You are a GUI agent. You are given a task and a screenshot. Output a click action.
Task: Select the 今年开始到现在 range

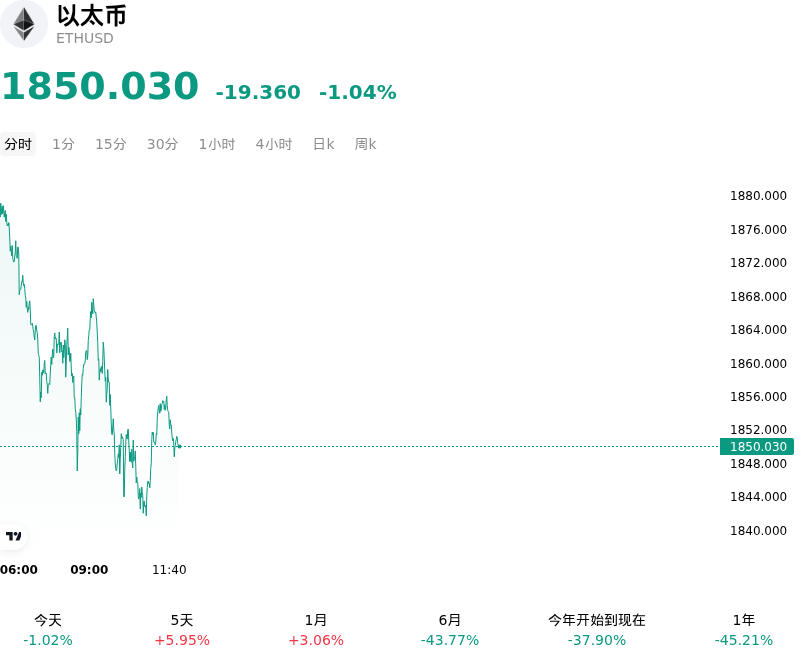tap(597, 630)
